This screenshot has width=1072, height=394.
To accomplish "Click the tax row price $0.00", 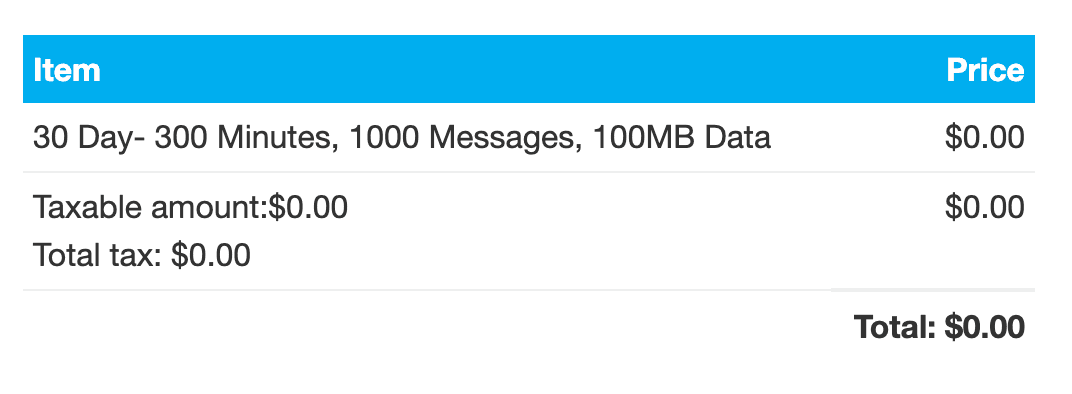I will click(x=984, y=207).
